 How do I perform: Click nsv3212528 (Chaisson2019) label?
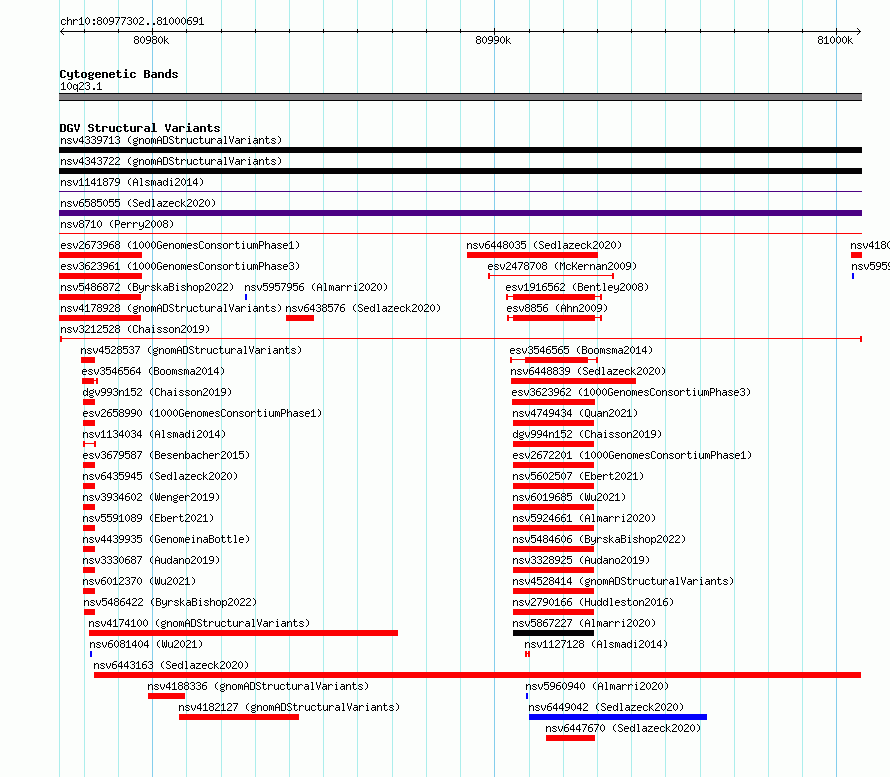coord(135,329)
